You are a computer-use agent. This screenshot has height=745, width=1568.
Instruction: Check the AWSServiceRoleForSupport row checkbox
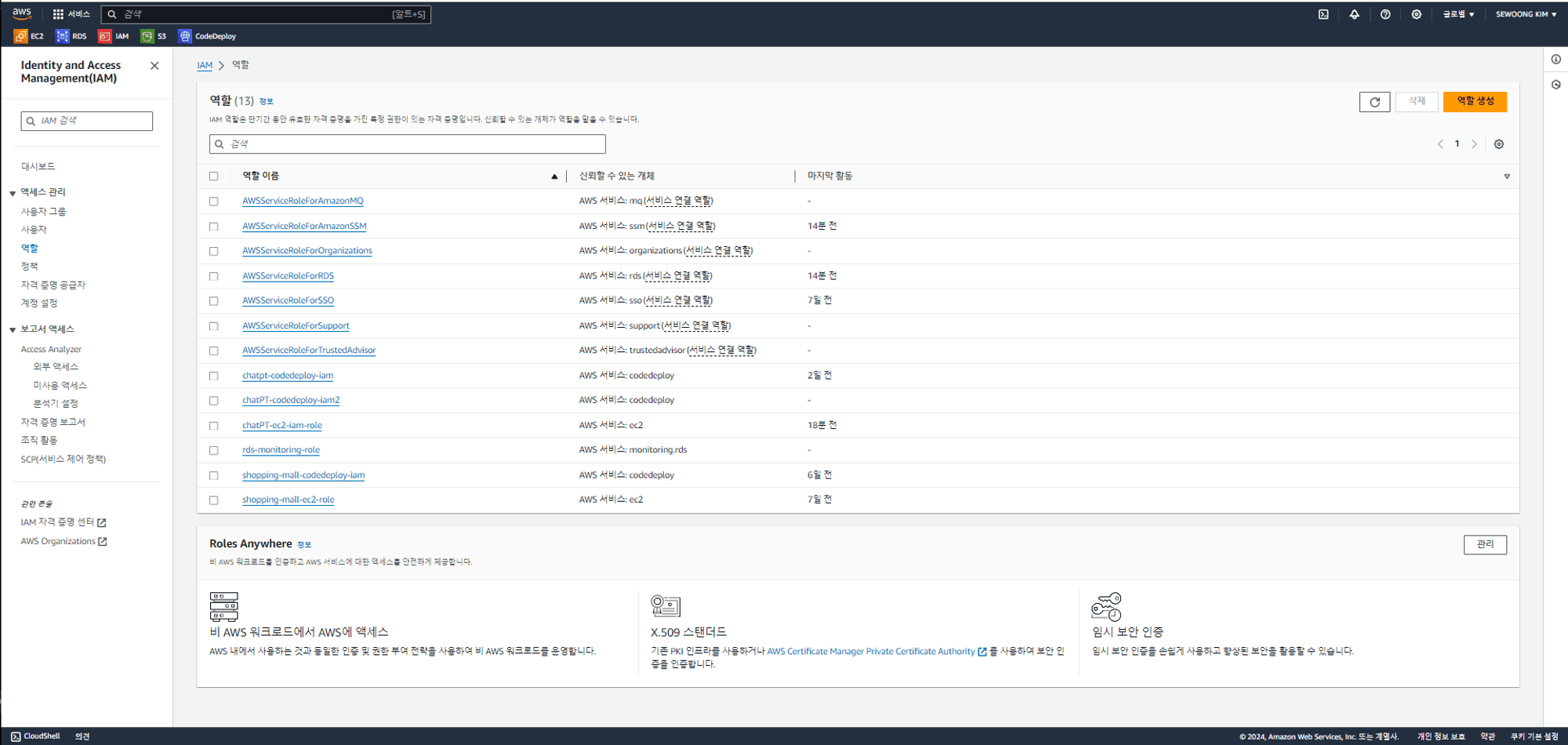(x=213, y=326)
